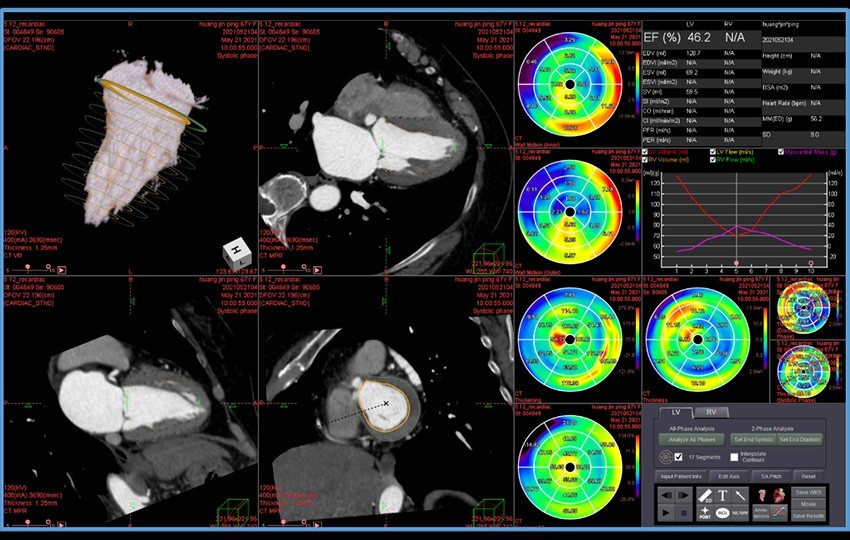The width and height of the screenshot is (850, 540).
Task: Switch to the RV tab
Action: (711, 412)
